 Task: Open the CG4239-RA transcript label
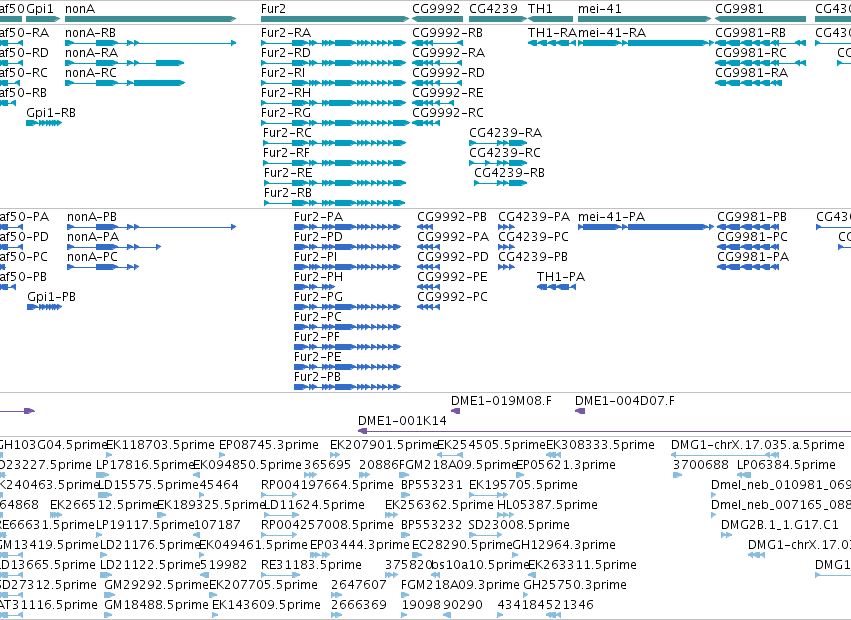pos(506,133)
